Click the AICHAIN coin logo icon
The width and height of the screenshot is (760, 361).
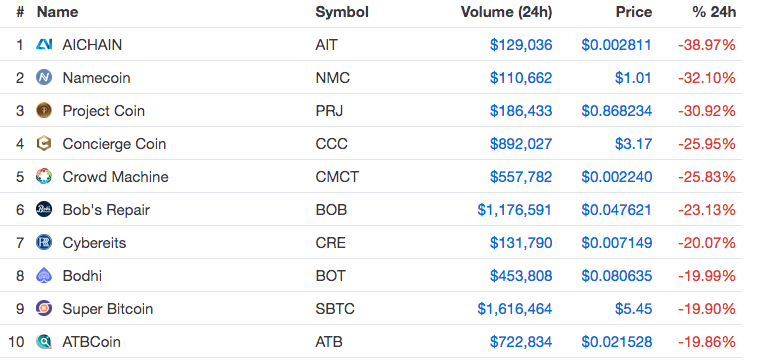(44, 45)
